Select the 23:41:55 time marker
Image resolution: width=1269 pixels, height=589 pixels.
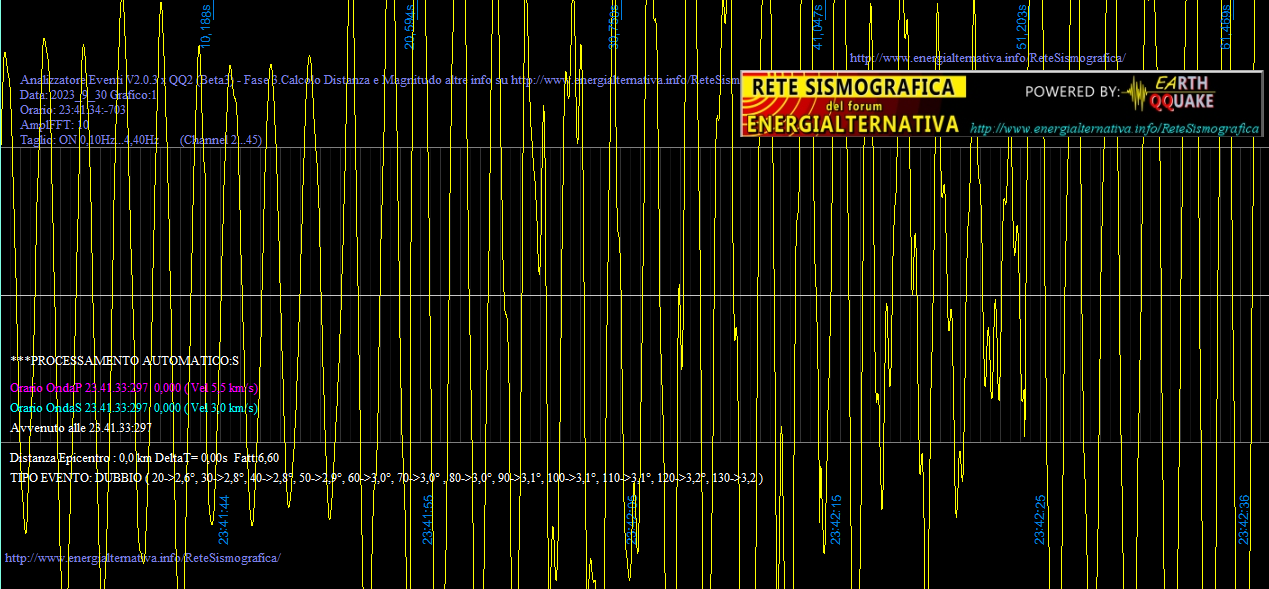pyautogui.click(x=428, y=520)
